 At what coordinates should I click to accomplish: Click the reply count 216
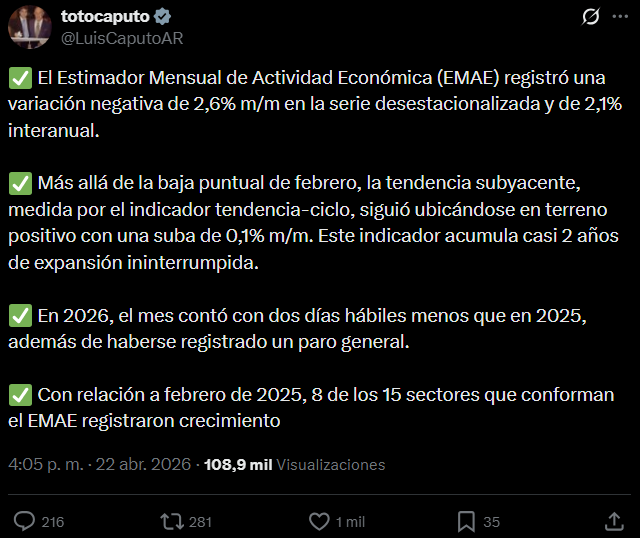tap(53, 522)
